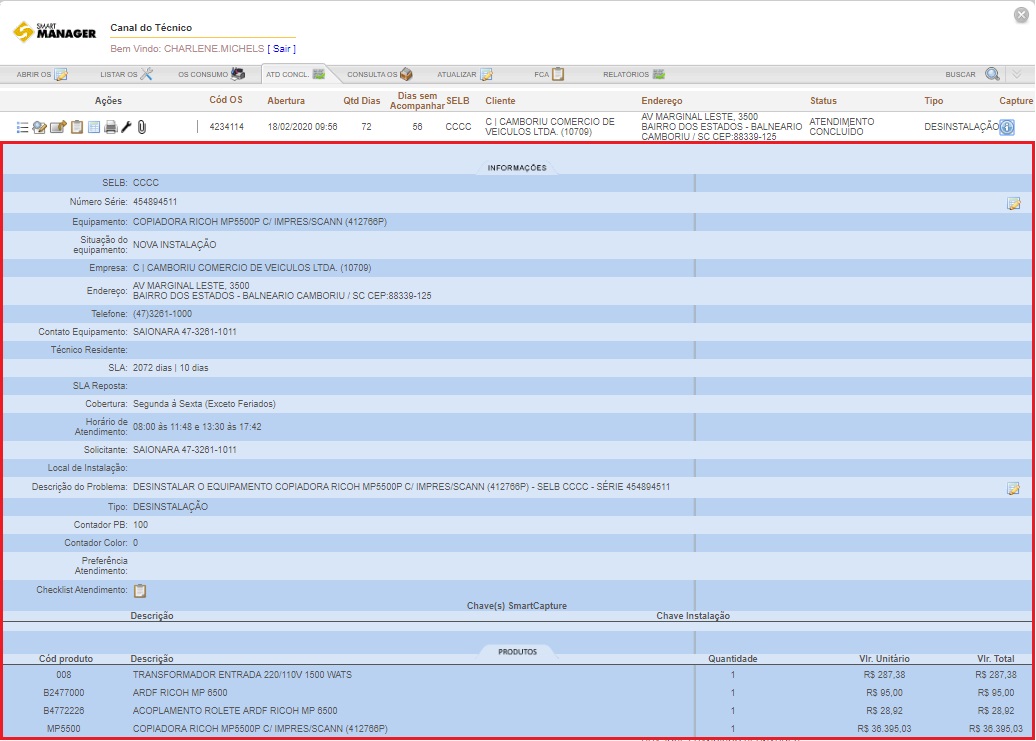Click the blue info icon under Capture
Screen dimensions: 1036x741
1007,127
